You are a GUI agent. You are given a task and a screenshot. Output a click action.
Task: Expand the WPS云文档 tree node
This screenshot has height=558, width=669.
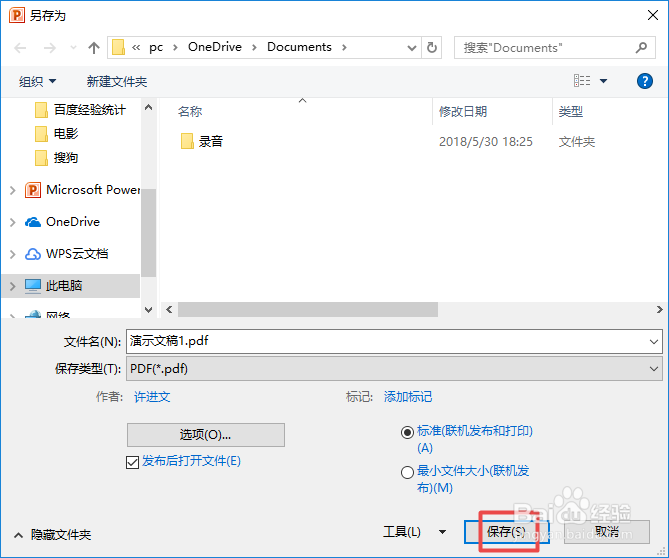point(12,254)
